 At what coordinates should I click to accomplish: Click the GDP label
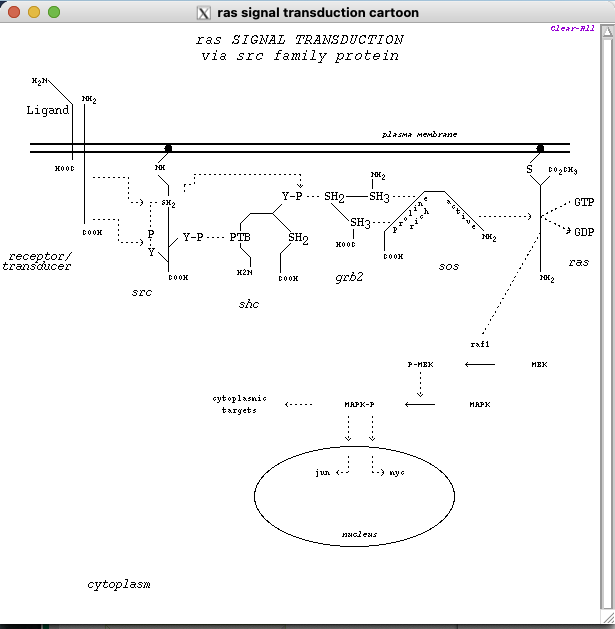coord(584,231)
